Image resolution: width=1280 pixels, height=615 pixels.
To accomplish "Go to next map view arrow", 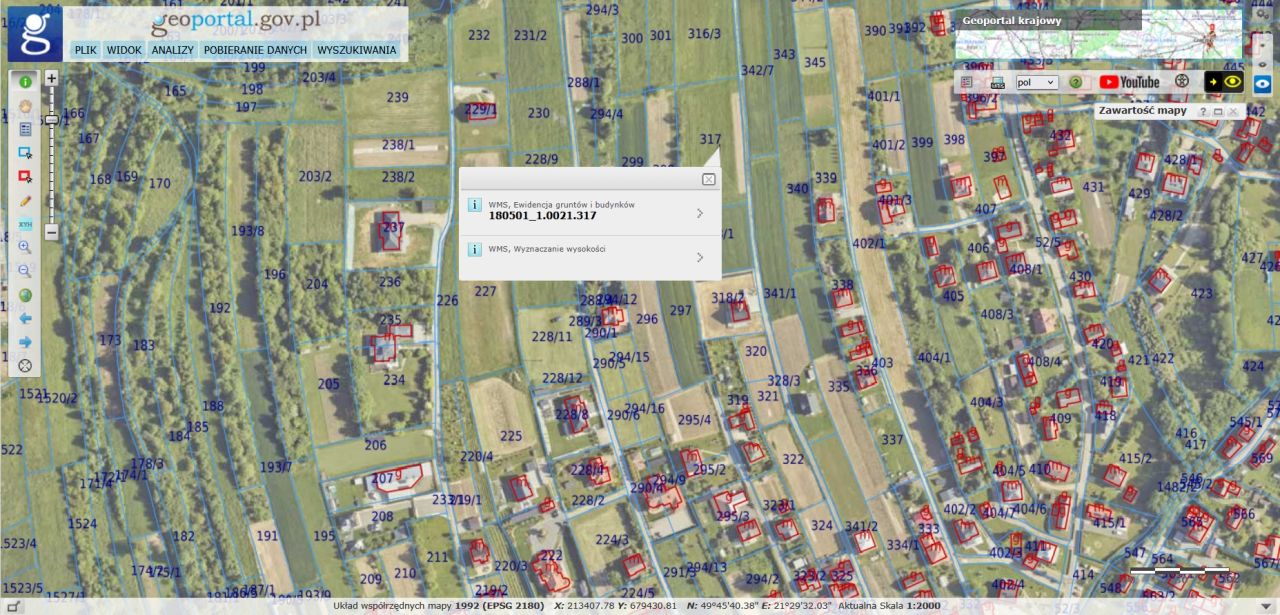I will click(x=25, y=342).
